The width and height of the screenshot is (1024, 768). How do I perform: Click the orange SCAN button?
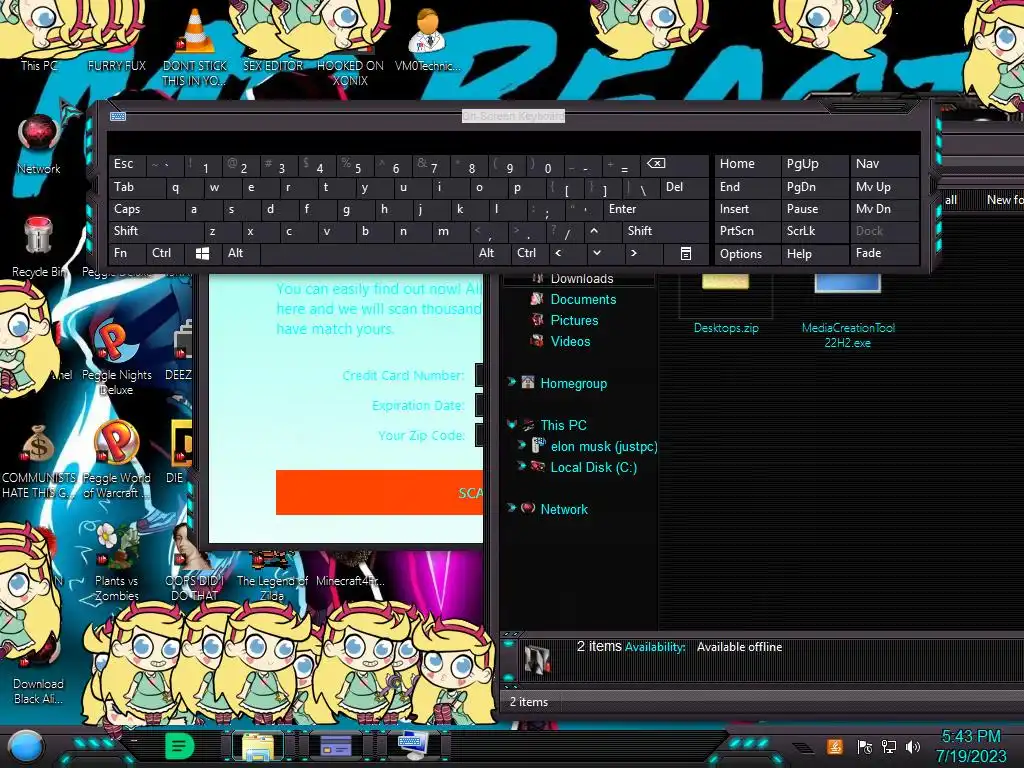click(379, 492)
